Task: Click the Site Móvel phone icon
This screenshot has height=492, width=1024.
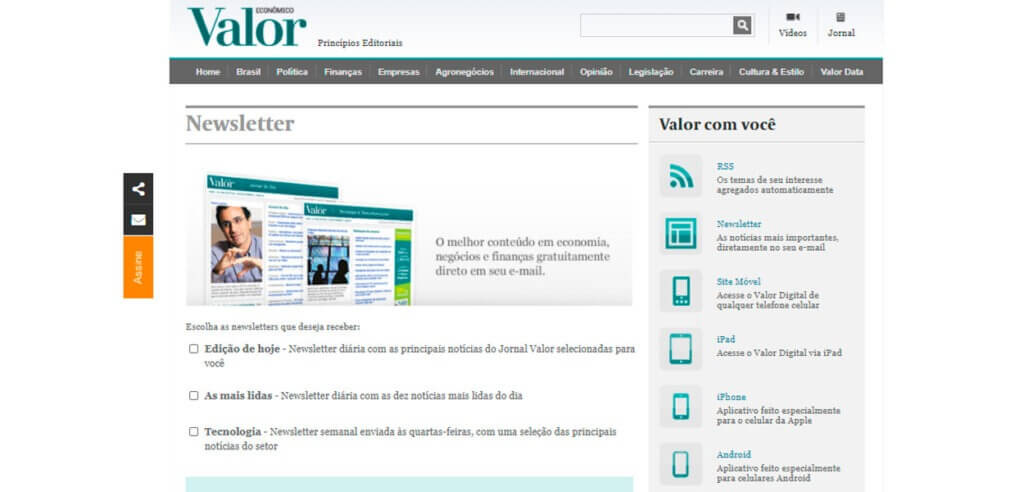Action: pos(681,291)
